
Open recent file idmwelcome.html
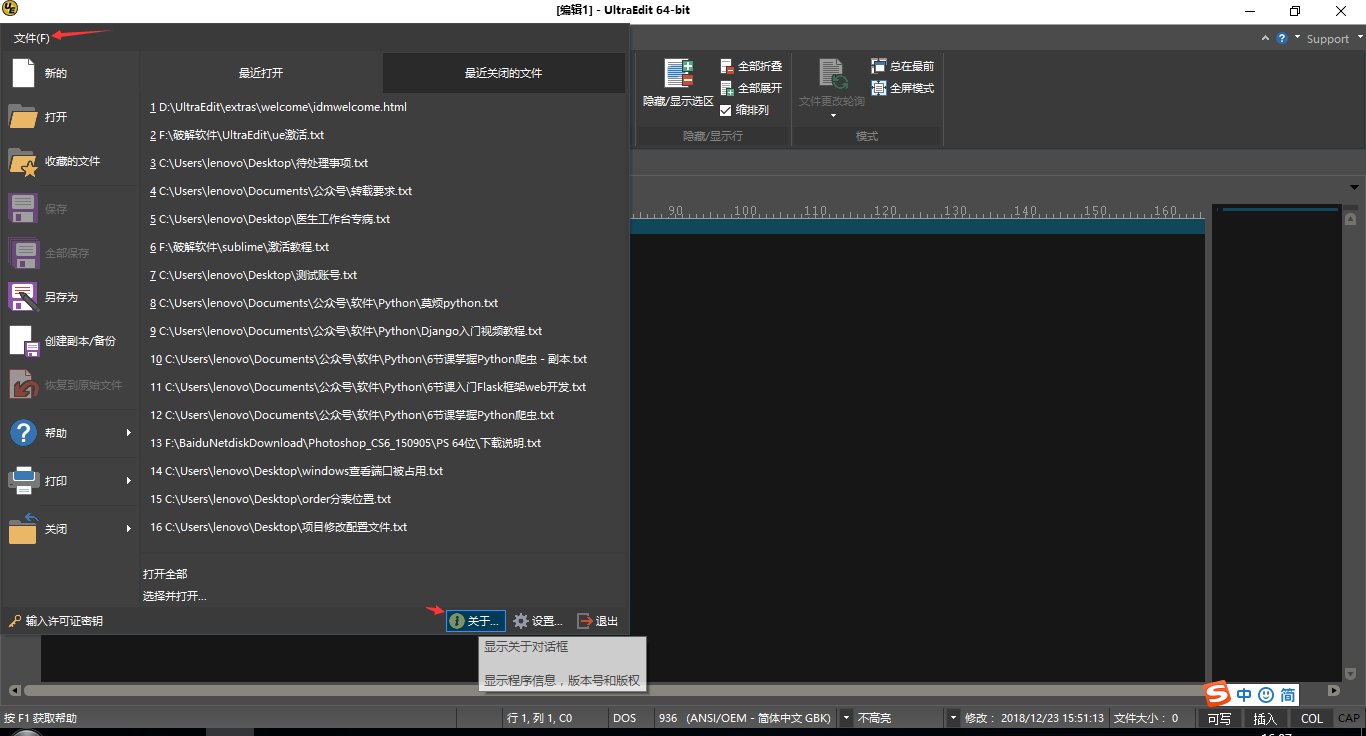point(278,107)
